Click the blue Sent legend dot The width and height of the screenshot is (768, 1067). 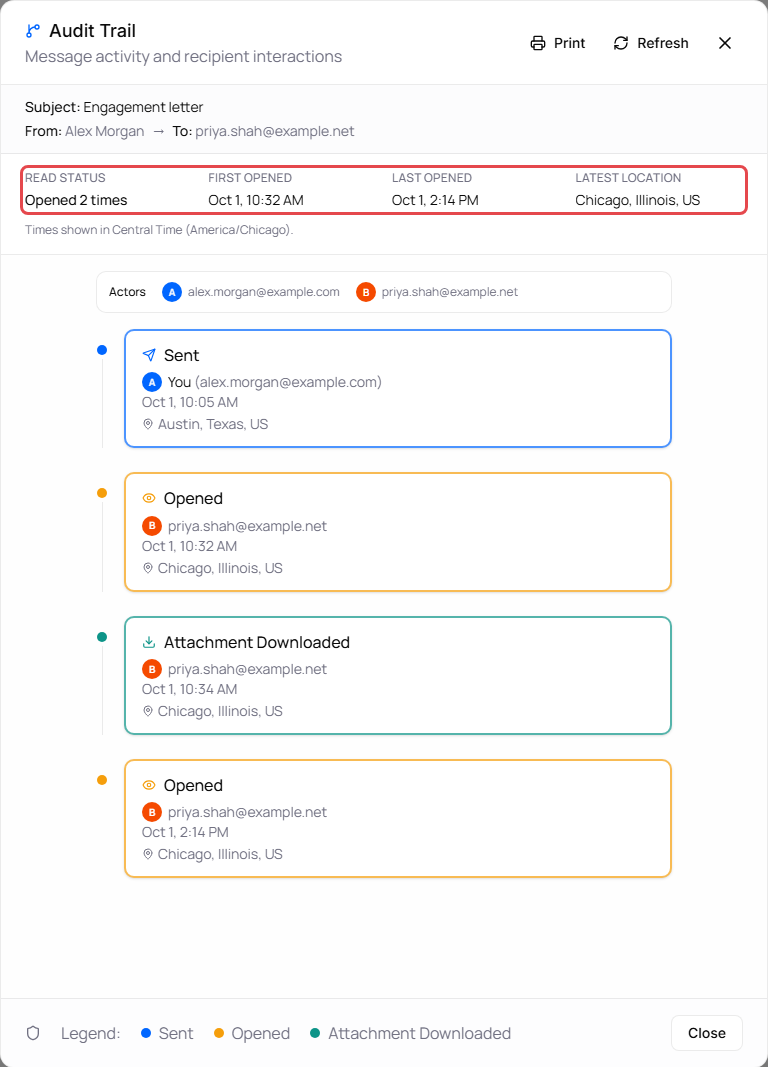(146, 1033)
